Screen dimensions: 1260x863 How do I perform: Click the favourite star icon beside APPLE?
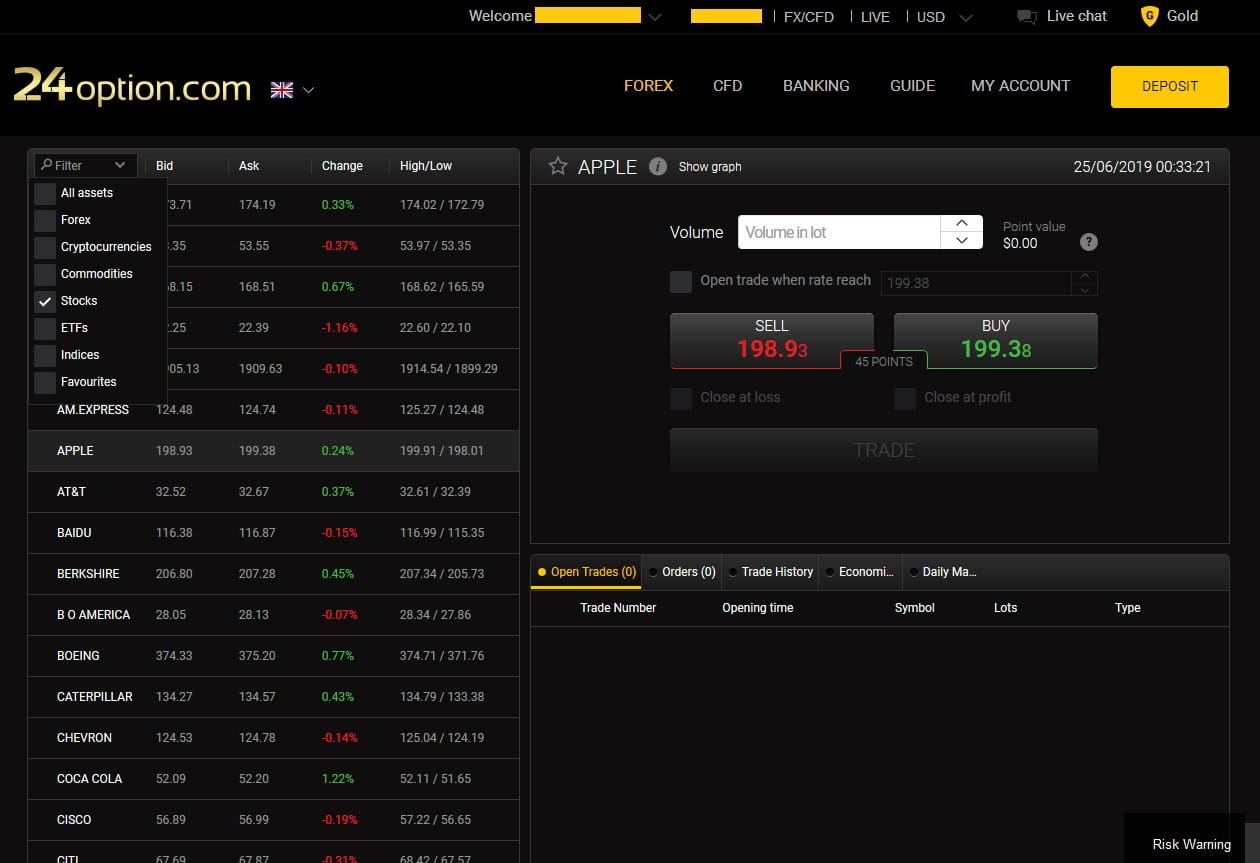point(557,166)
